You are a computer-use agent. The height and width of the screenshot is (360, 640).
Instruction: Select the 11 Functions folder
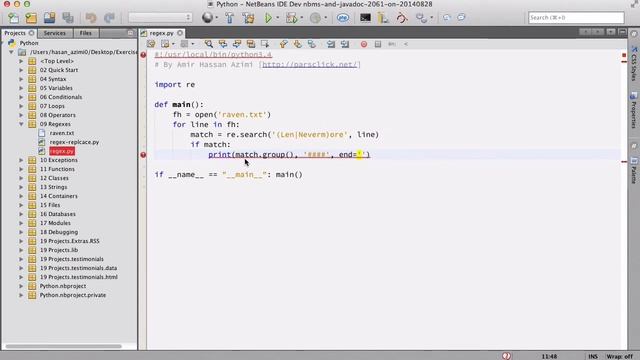coord(57,169)
